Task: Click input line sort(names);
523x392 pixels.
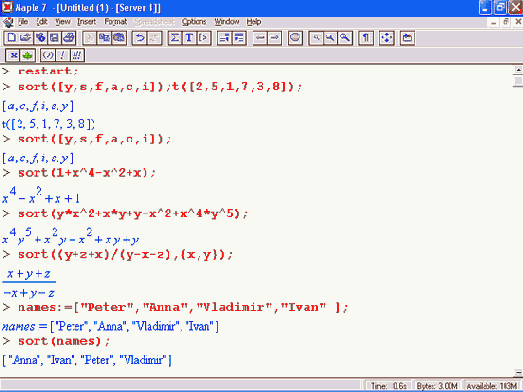Action: [x=64, y=341]
